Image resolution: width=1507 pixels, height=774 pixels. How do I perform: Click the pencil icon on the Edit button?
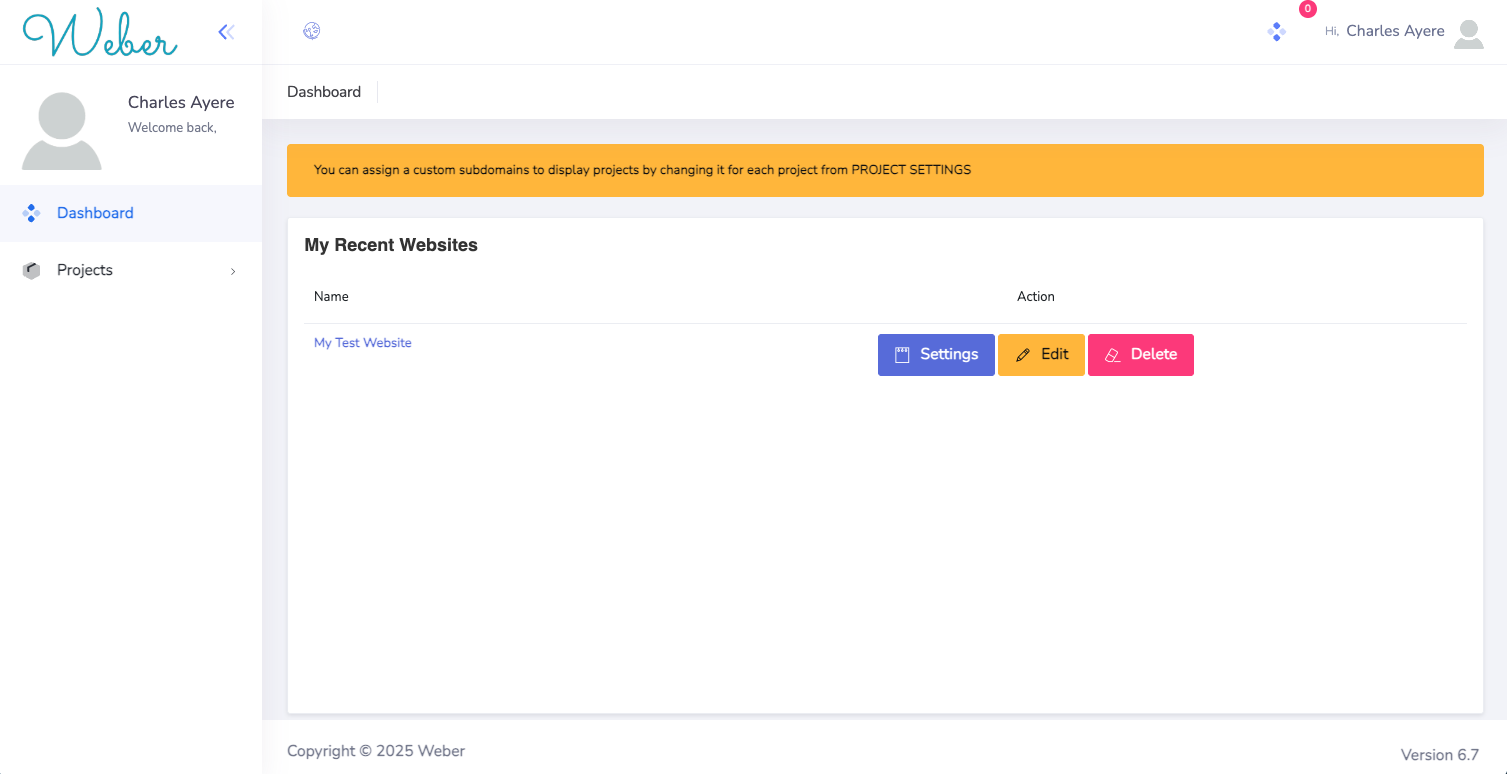tap(1023, 354)
